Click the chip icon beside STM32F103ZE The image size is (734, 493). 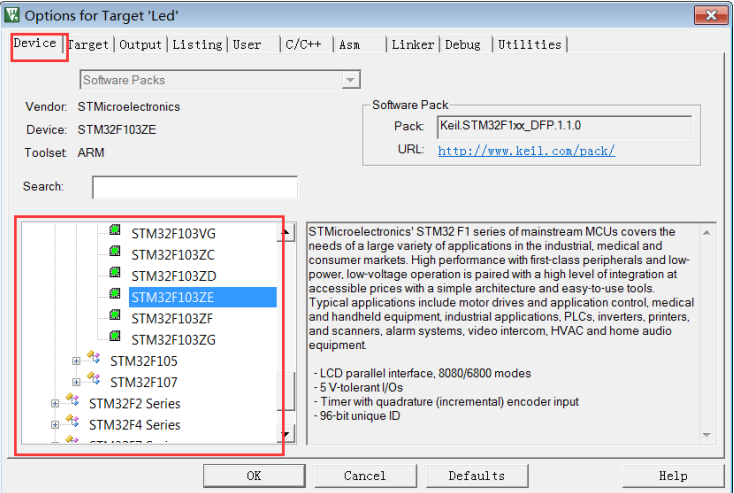tap(115, 294)
